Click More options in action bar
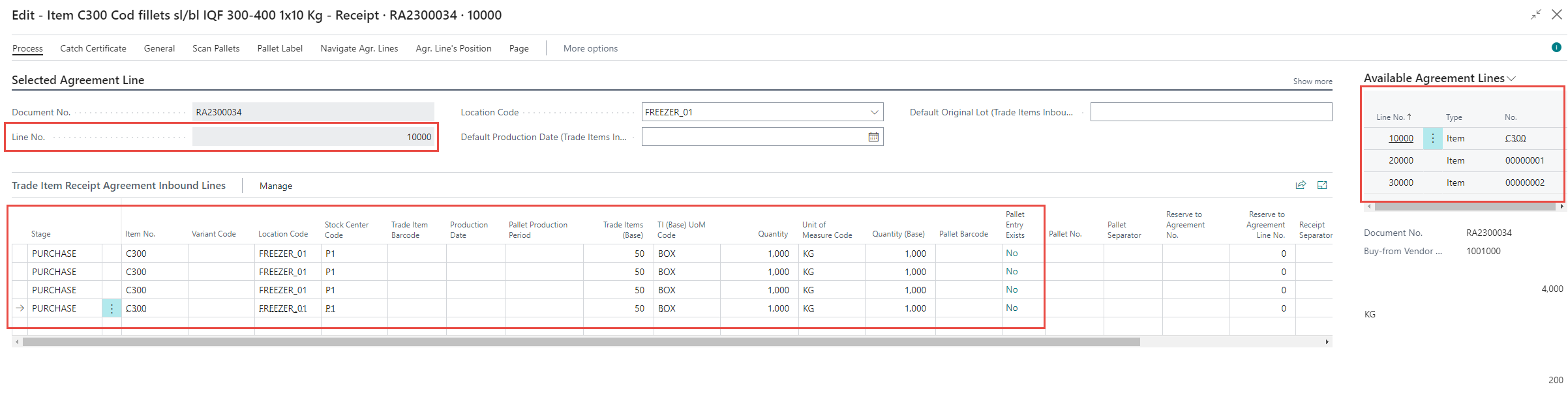Screen dimensions: 1568x393 pos(590,48)
